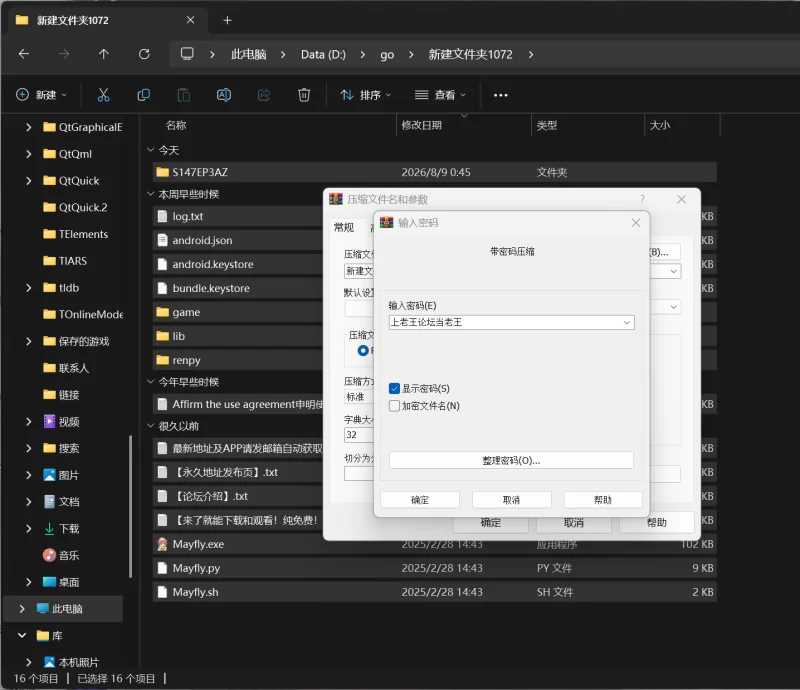Collapse the 很久以前 group
The height and width of the screenshot is (690, 800).
151,426
